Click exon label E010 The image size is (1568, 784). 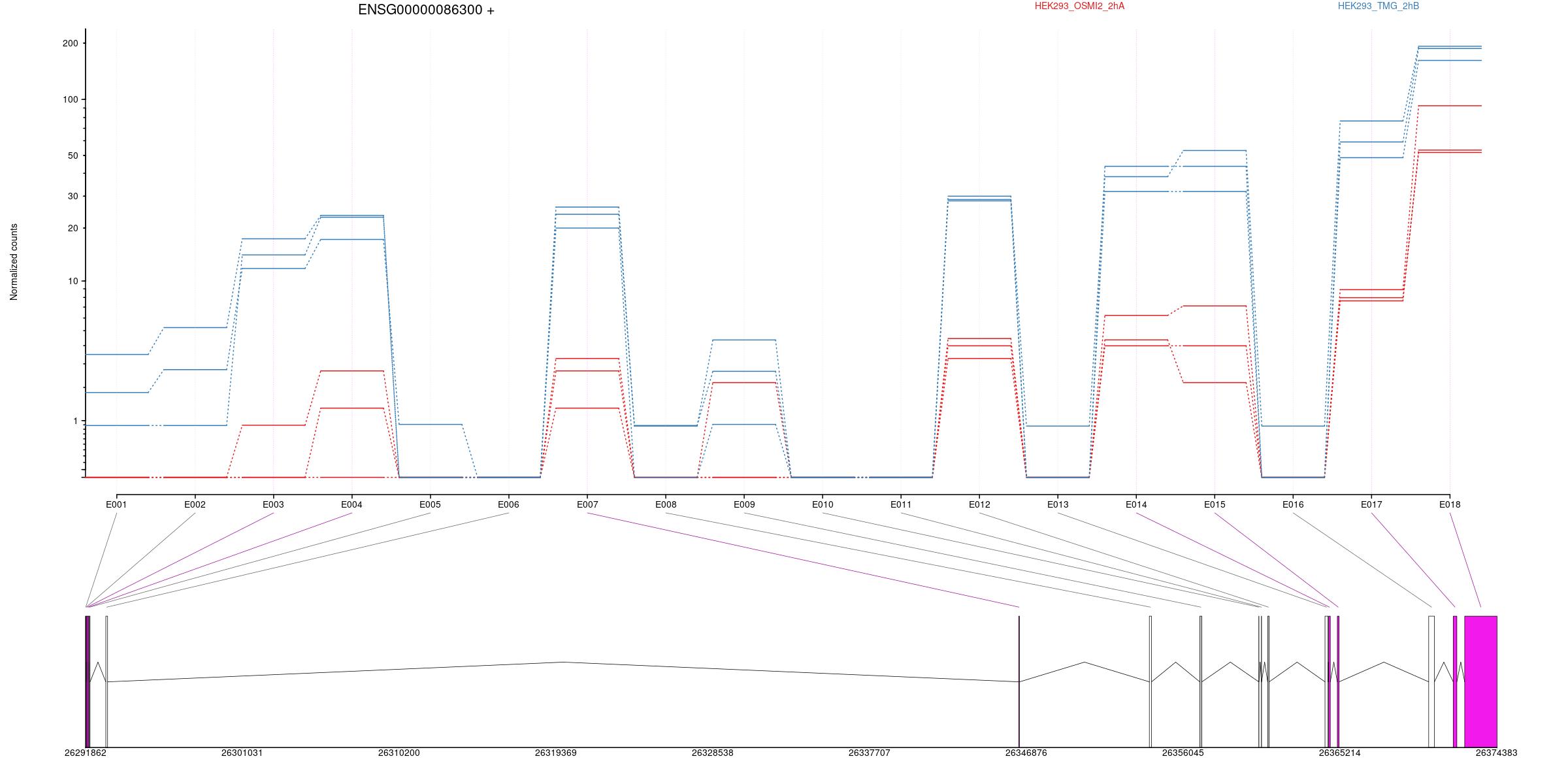click(823, 504)
